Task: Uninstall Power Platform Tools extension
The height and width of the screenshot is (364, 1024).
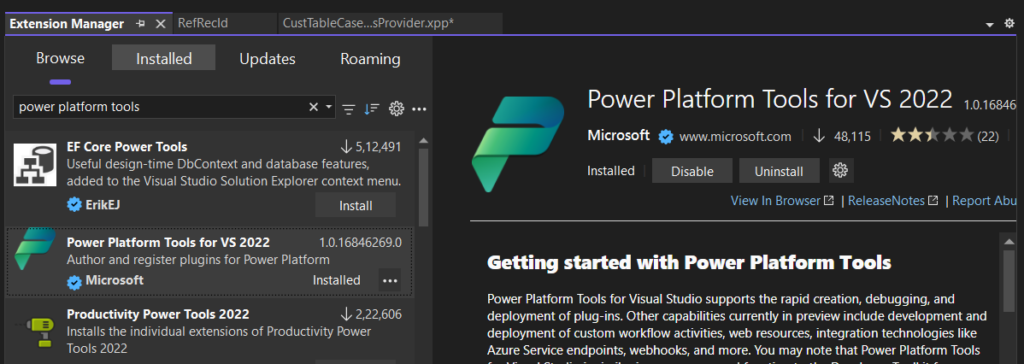Action: click(779, 171)
